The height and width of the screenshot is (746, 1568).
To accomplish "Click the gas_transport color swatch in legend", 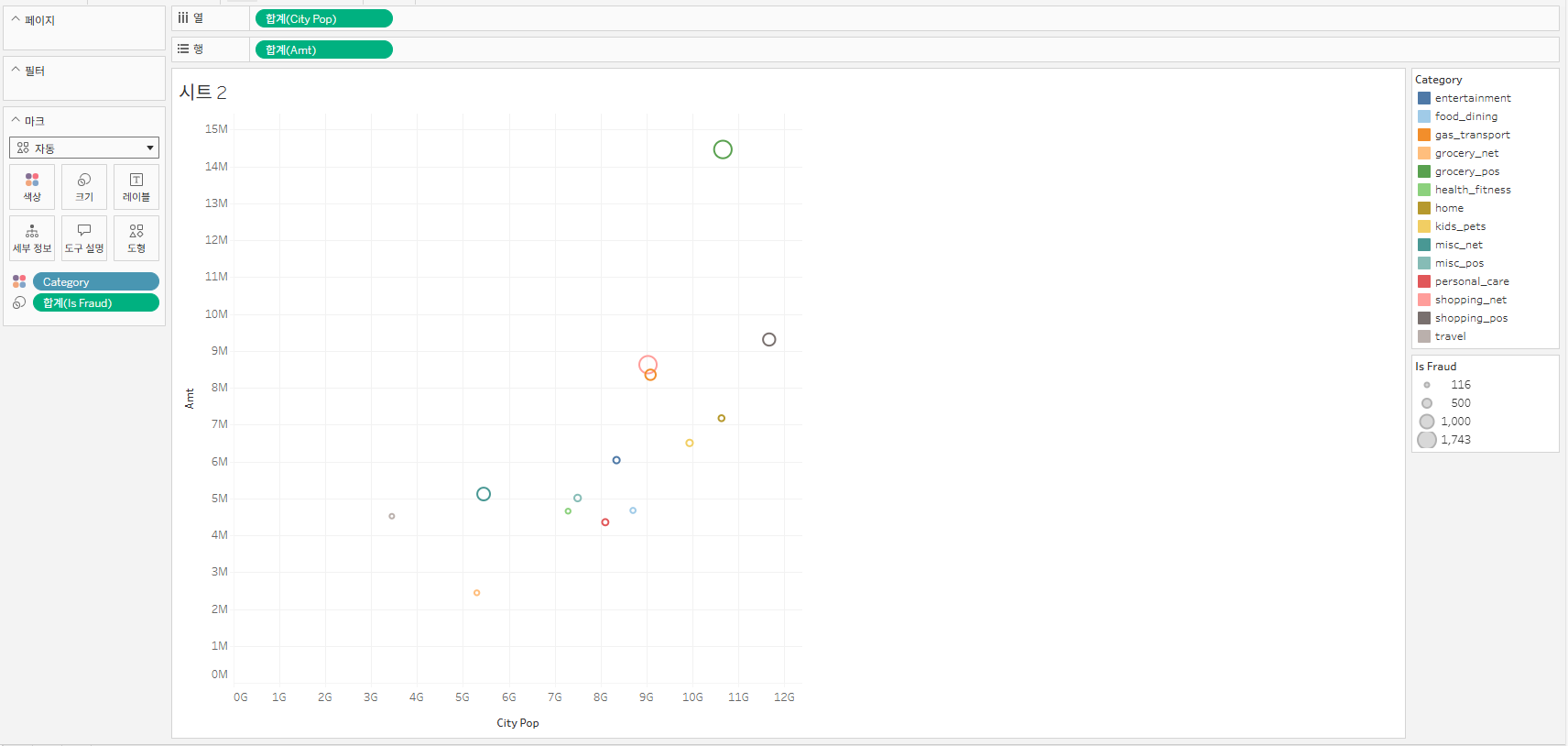I will pyautogui.click(x=1424, y=135).
